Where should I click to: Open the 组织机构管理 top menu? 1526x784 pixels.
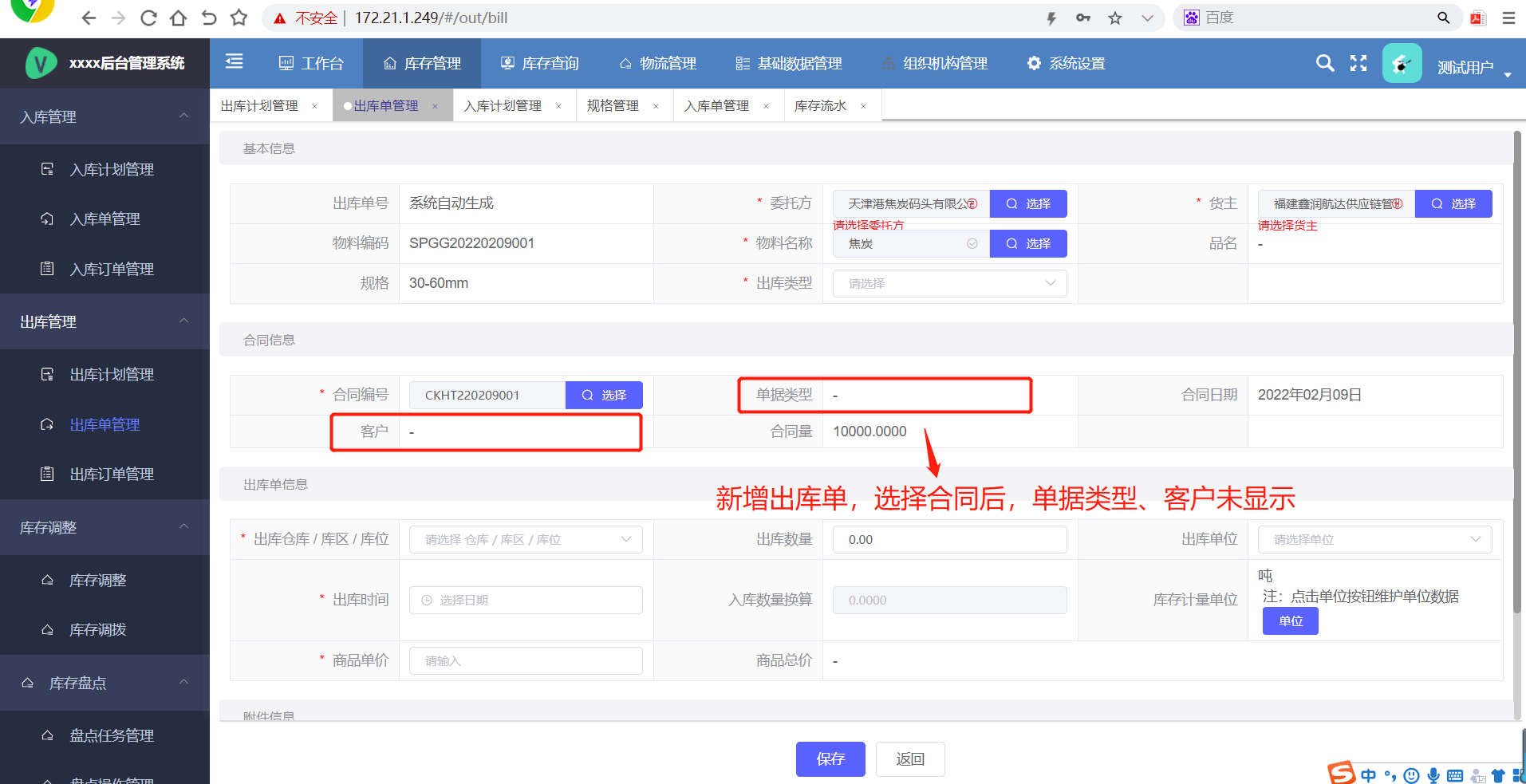pyautogui.click(x=934, y=63)
